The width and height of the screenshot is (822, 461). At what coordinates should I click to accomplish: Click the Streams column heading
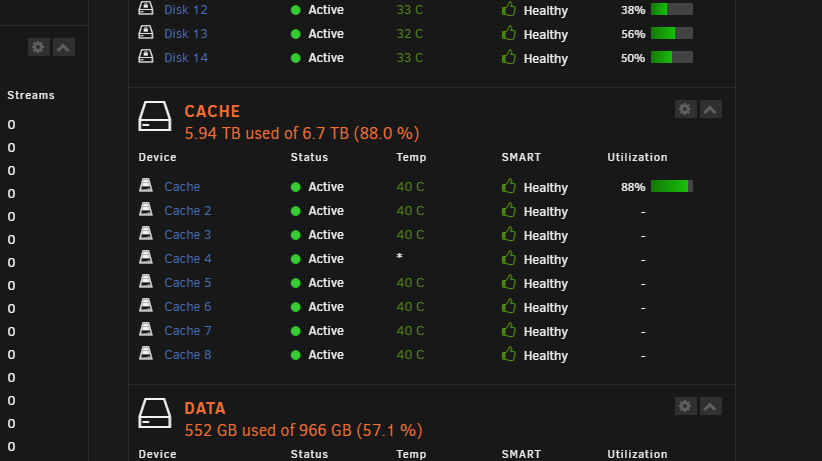coord(31,95)
